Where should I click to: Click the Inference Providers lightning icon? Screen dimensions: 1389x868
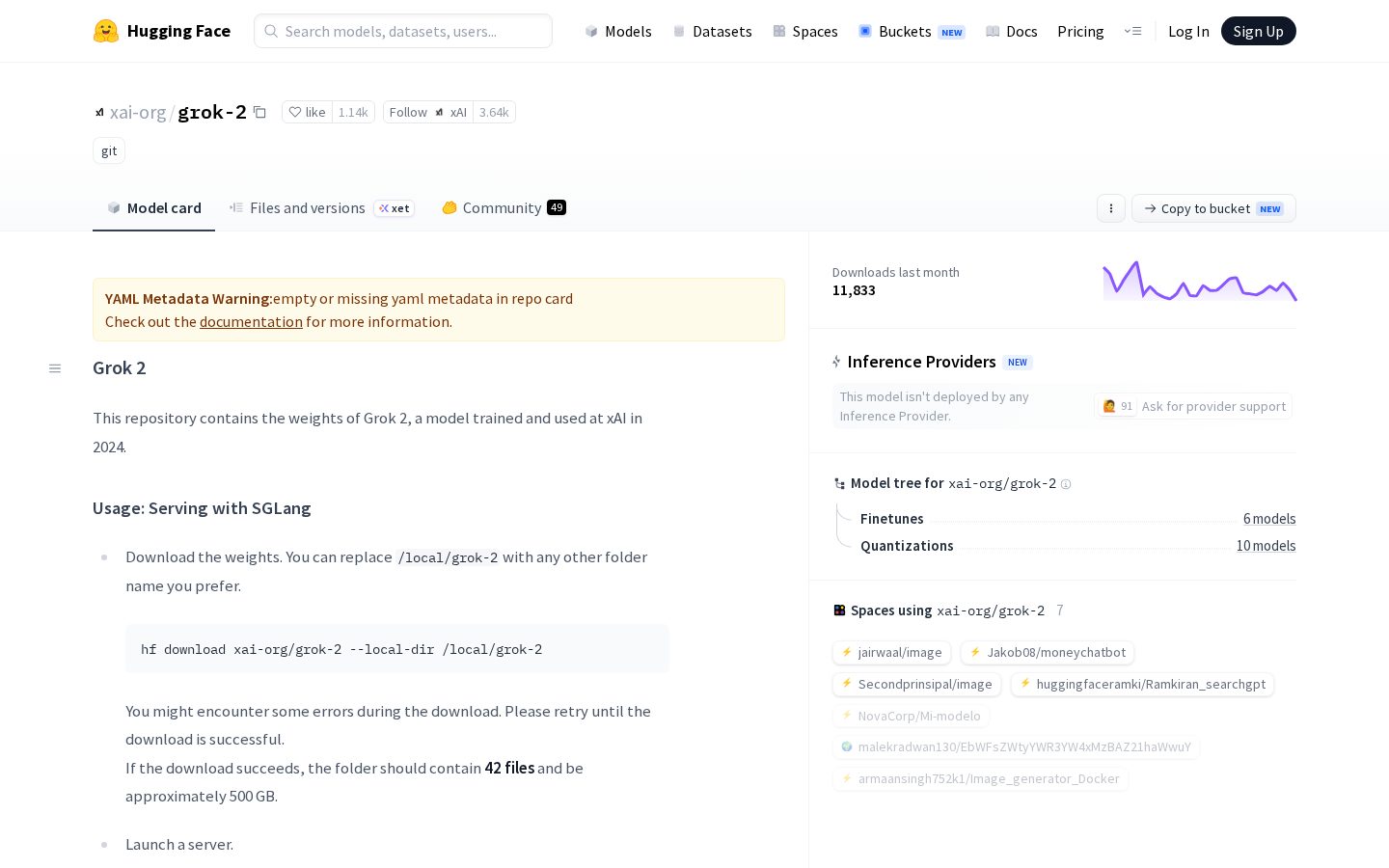(836, 362)
